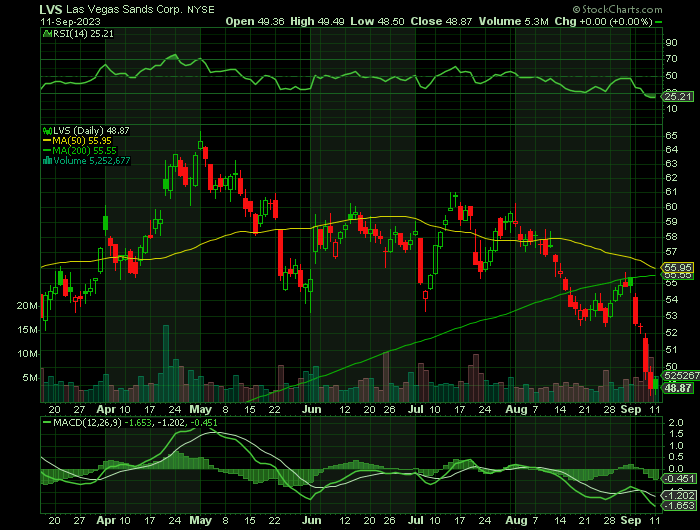Click the 65 price label on the right axis

[671, 136]
